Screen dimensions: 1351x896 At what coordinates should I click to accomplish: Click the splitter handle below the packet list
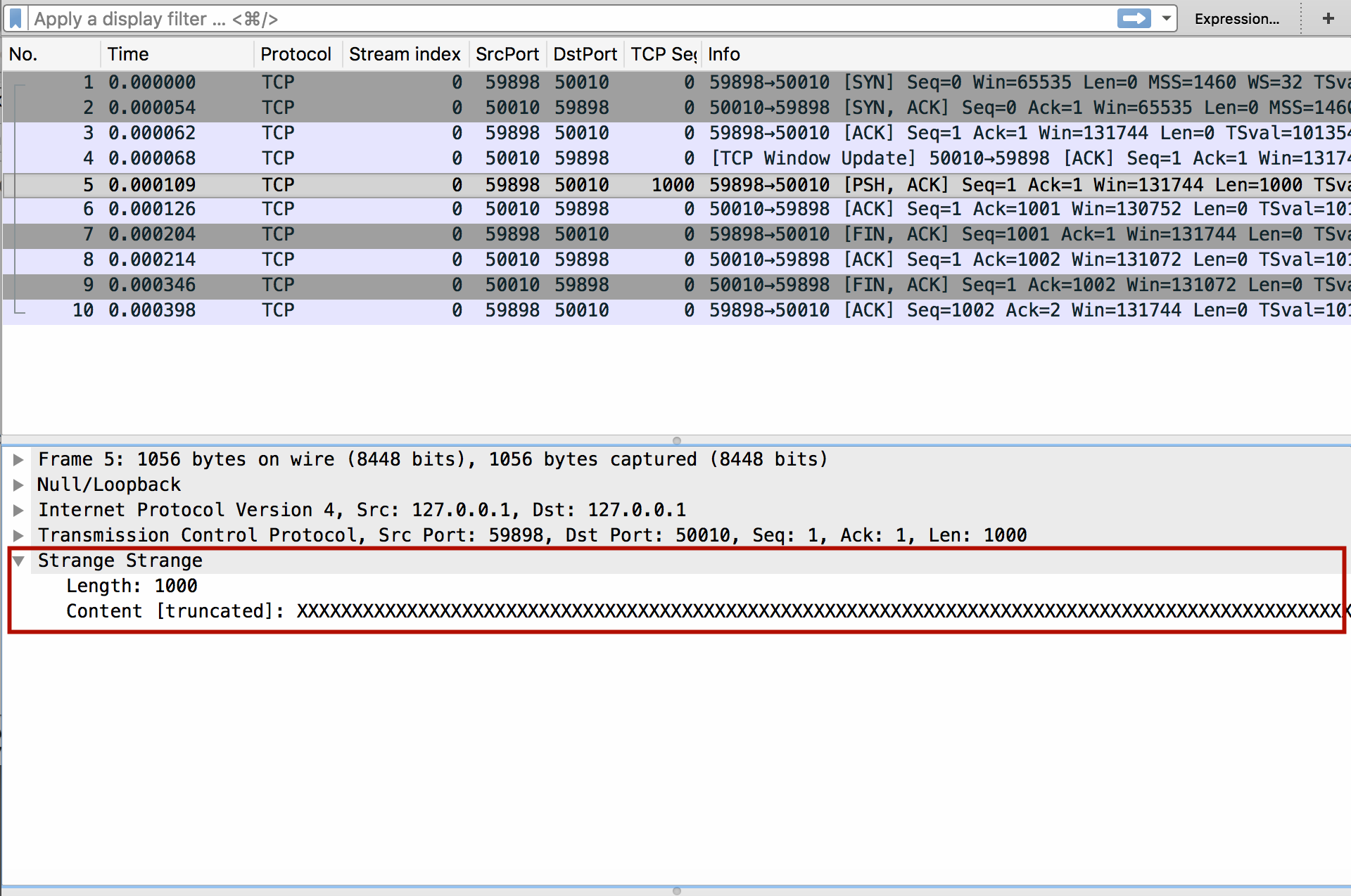point(676,440)
